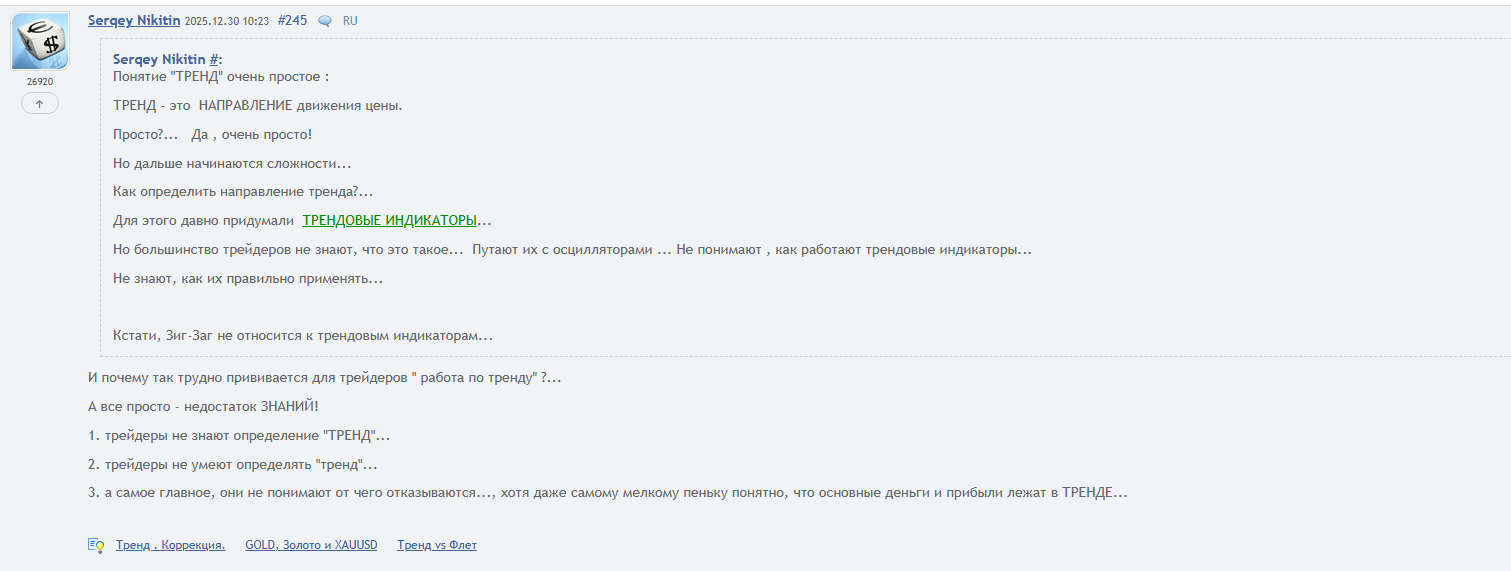The width and height of the screenshot is (1511, 571).
Task: Open the "Тренд vs Флет" topic
Action: tap(437, 545)
